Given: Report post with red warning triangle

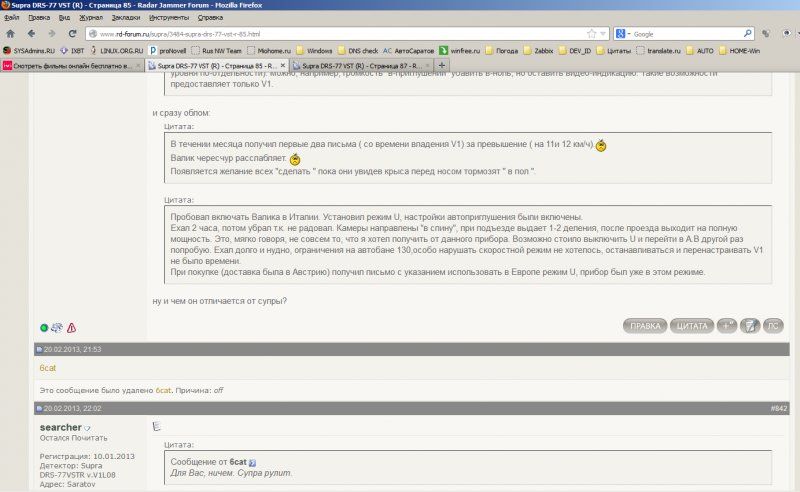Looking at the screenshot, I should pyautogui.click(x=71, y=328).
